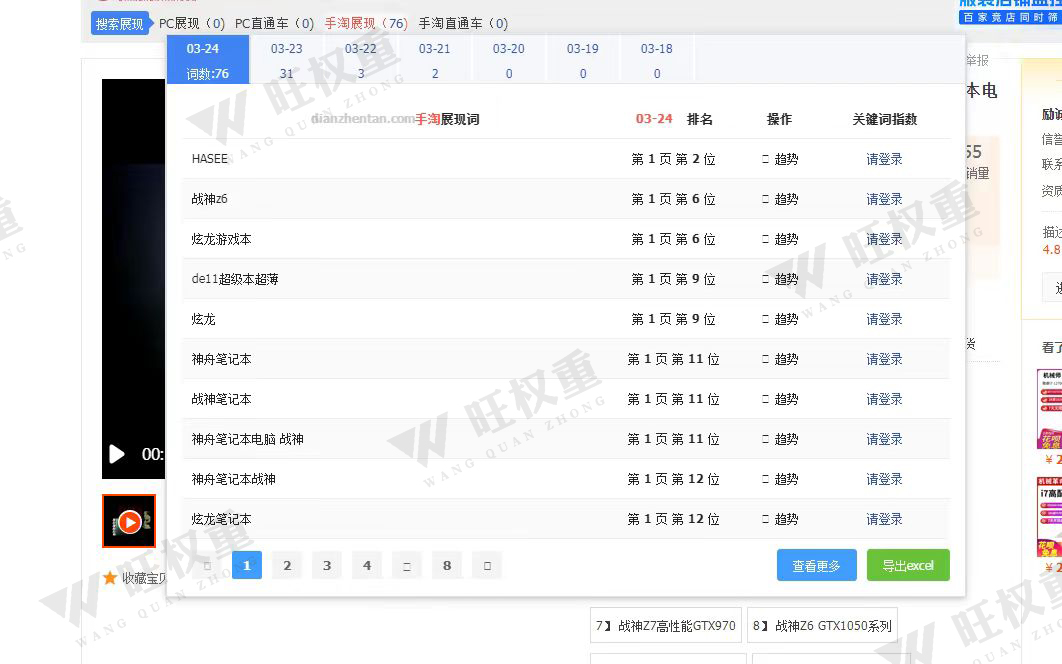Click the pagination ellipsis button

(407, 565)
